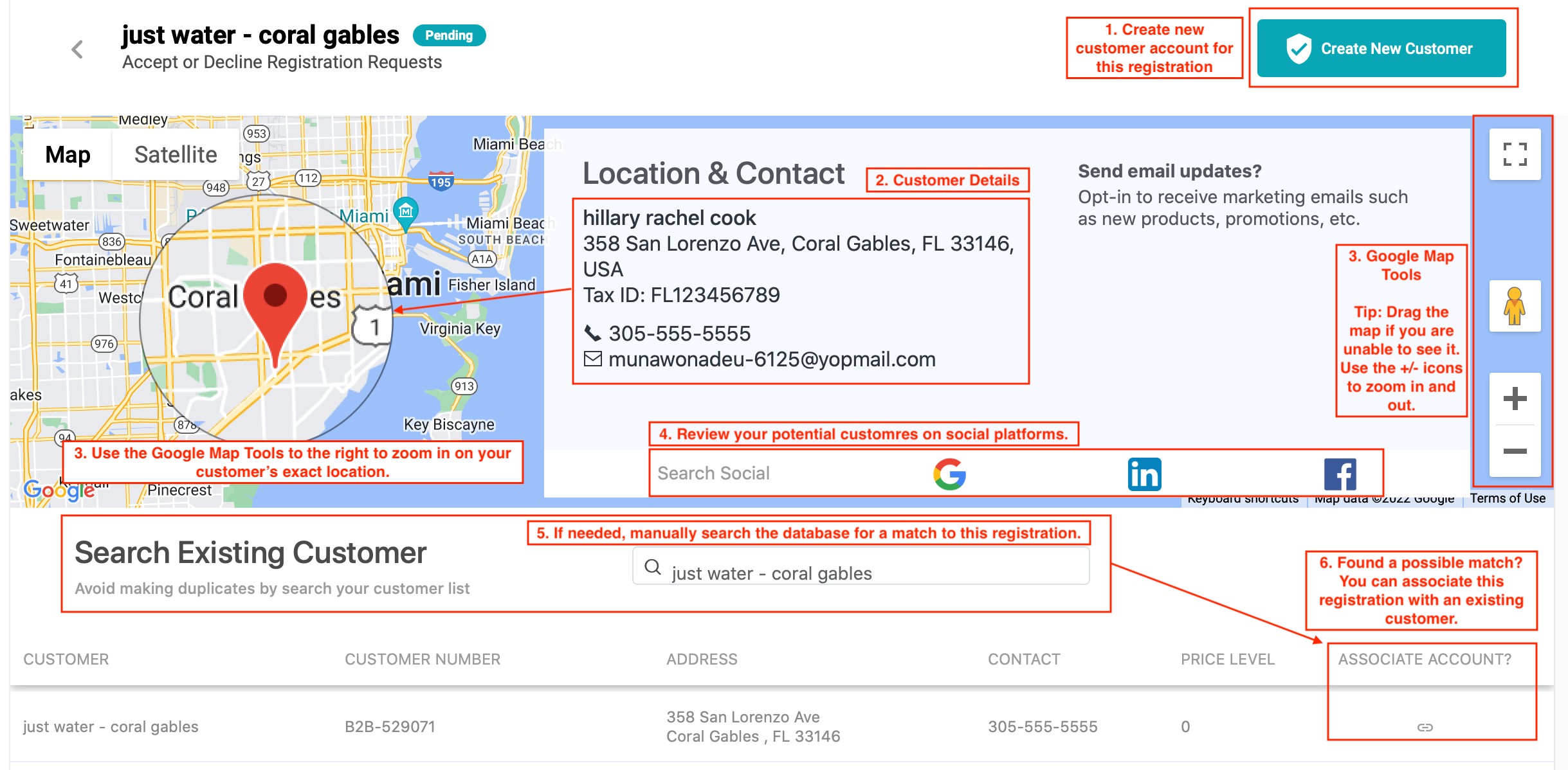Switch to Map view tab
This screenshot has height=770, width=1568.
coord(68,155)
